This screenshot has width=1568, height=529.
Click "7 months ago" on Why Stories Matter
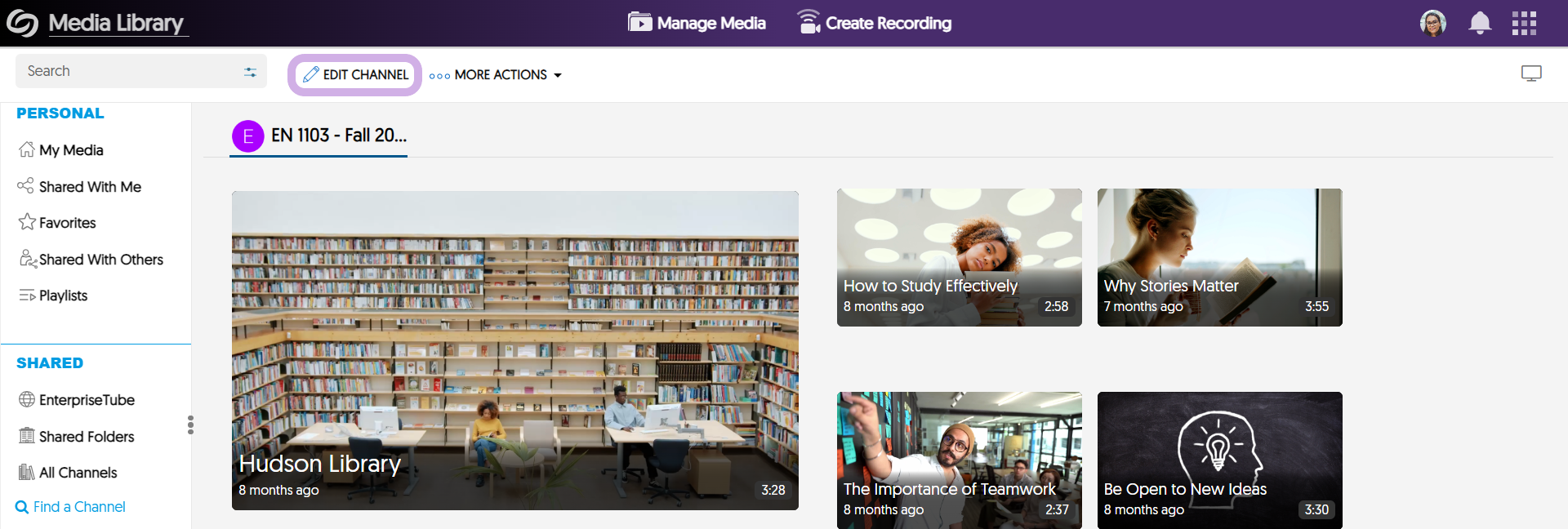pyautogui.click(x=1143, y=307)
